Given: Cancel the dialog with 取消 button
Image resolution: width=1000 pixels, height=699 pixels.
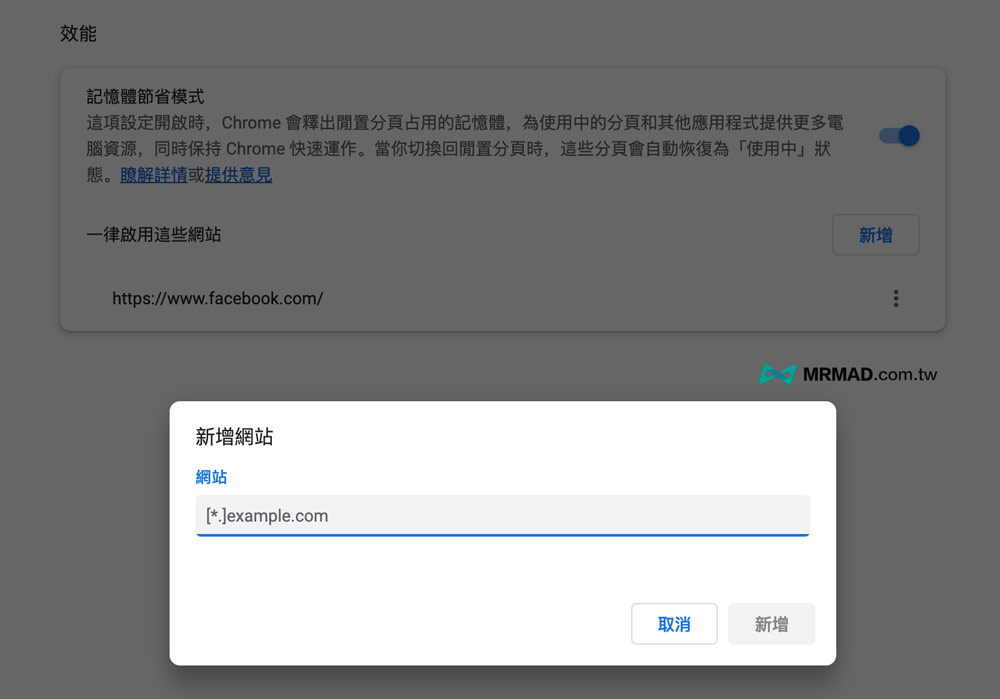Looking at the screenshot, I should pos(674,624).
